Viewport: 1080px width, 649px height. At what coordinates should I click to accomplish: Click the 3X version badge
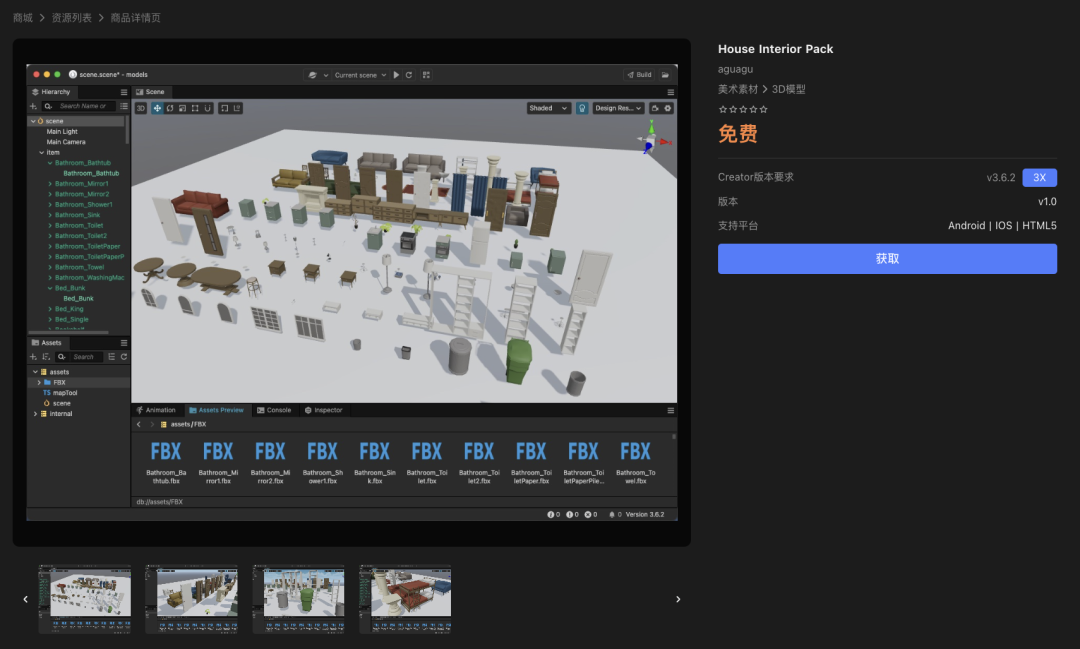coord(1039,177)
